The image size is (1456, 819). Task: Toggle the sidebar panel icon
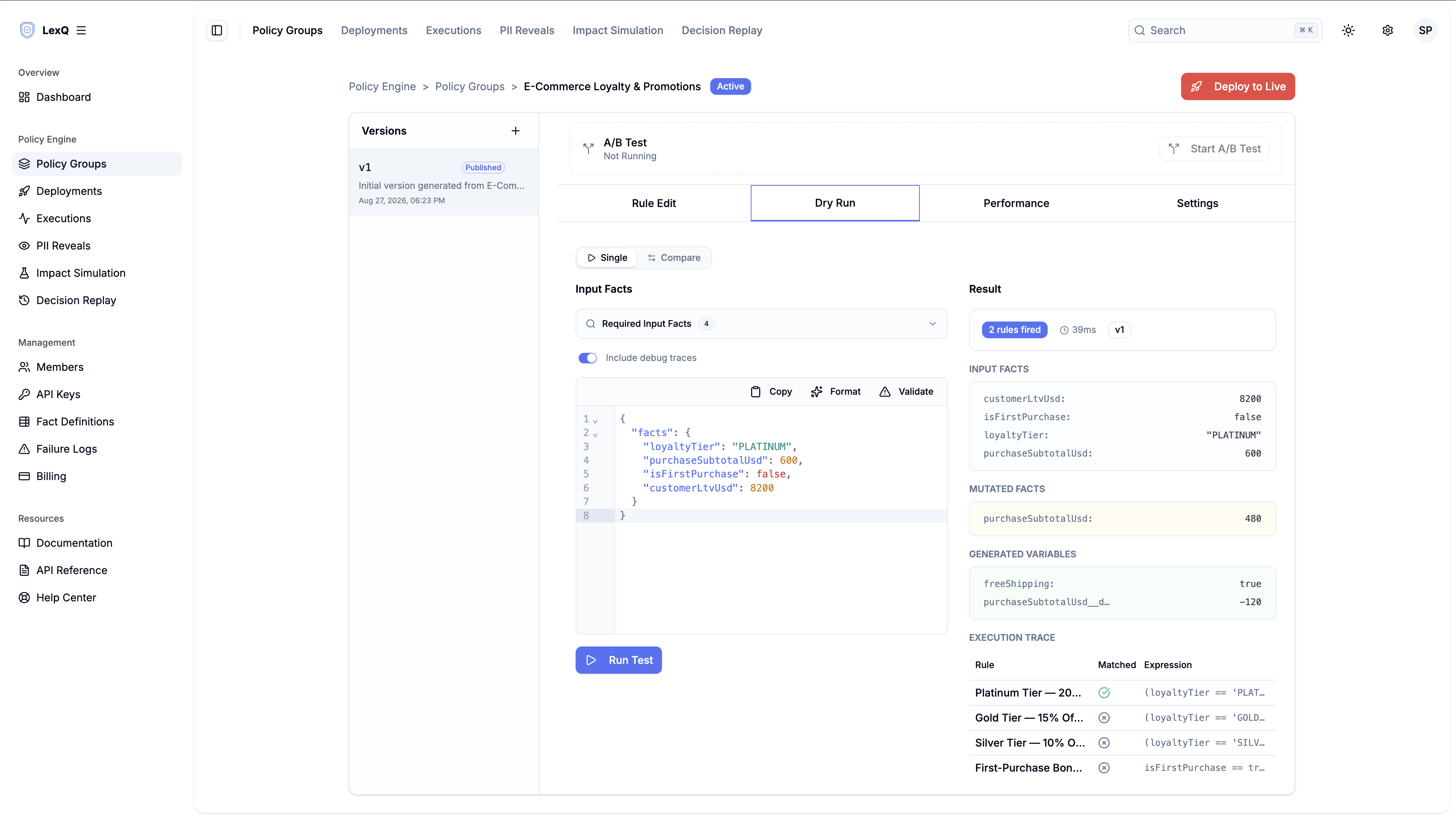pyautogui.click(x=217, y=30)
